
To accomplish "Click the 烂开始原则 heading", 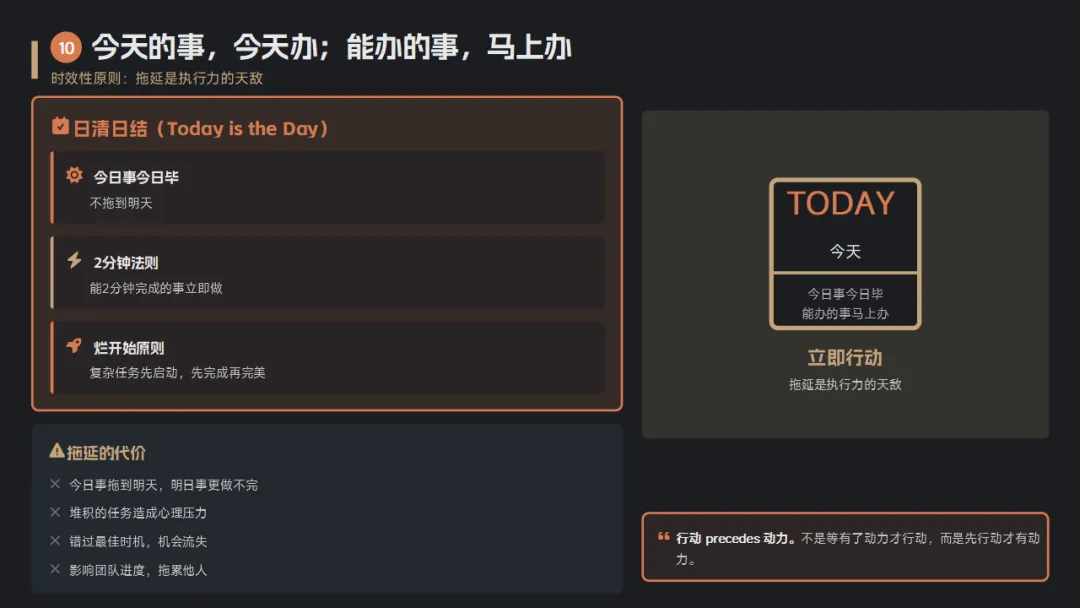I will coord(129,348).
